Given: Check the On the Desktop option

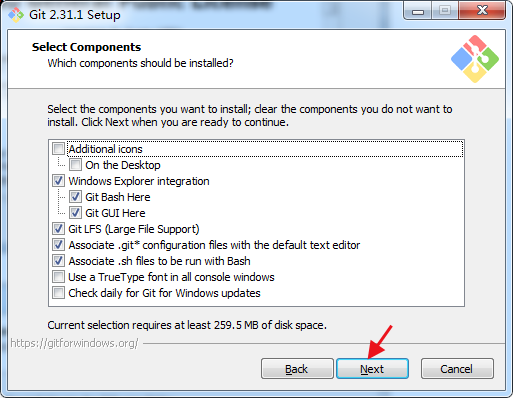Looking at the screenshot, I should pos(75,165).
